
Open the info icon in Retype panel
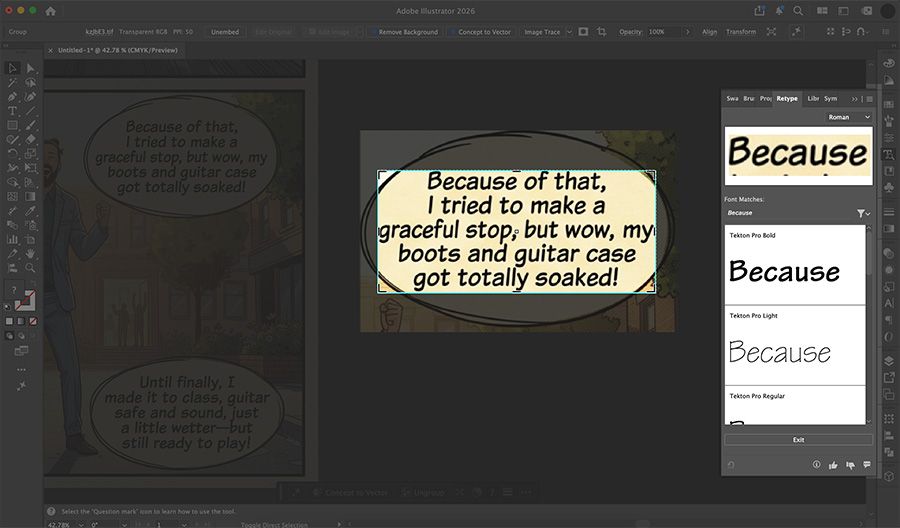(816, 465)
